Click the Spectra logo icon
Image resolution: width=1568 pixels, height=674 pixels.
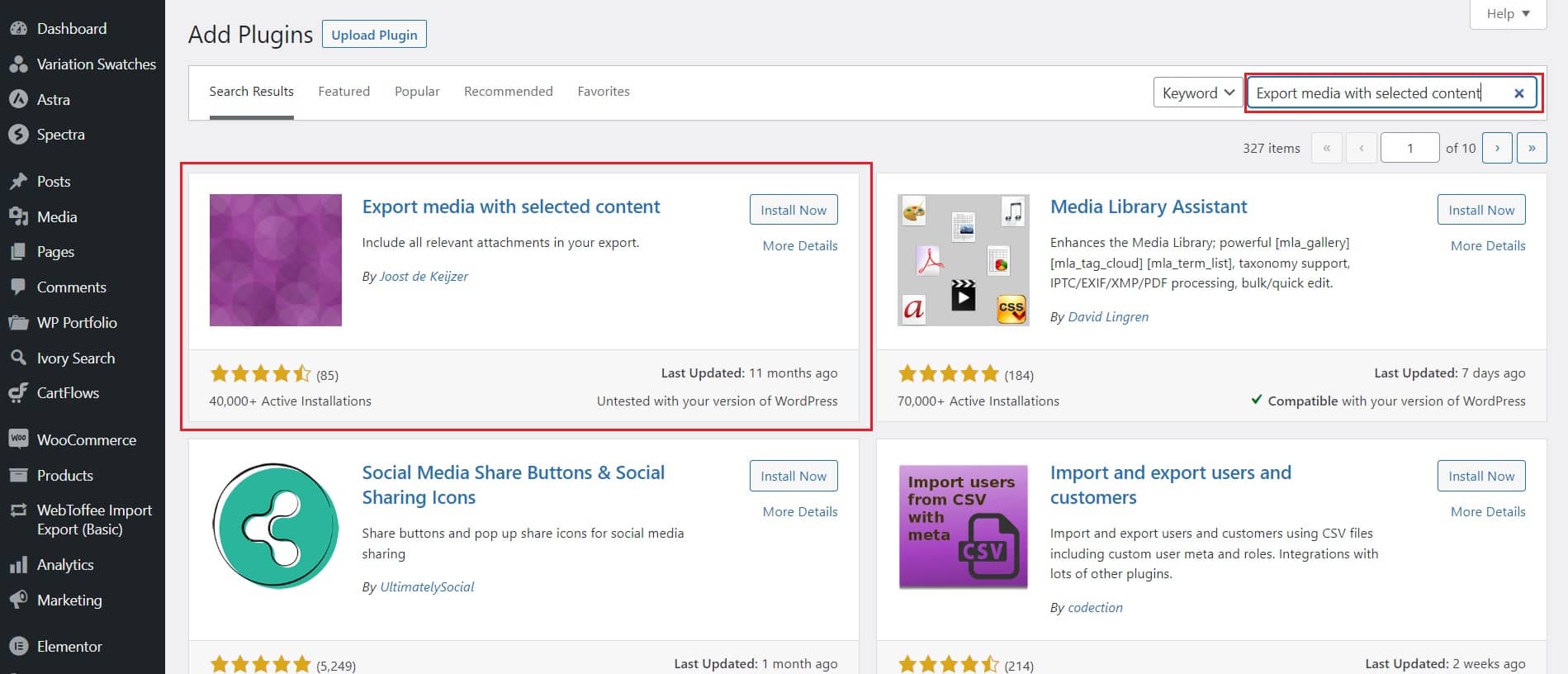pos(18,134)
